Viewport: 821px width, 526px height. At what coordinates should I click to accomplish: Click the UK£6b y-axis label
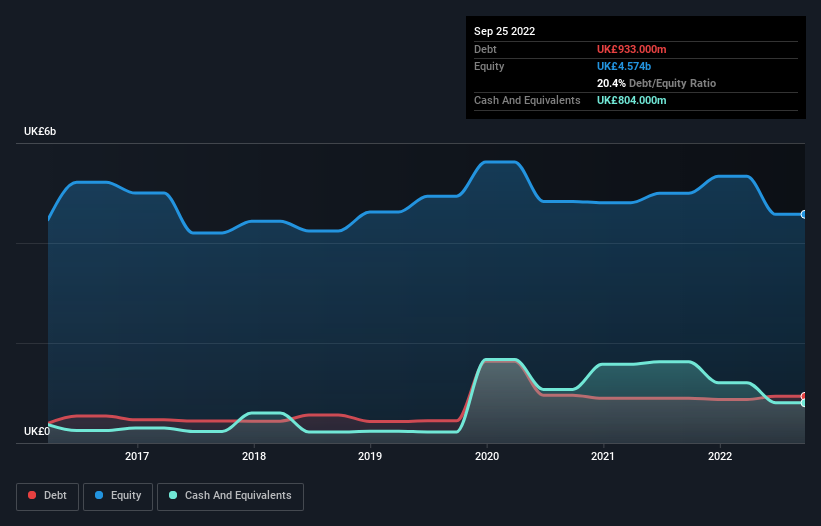tap(40, 131)
